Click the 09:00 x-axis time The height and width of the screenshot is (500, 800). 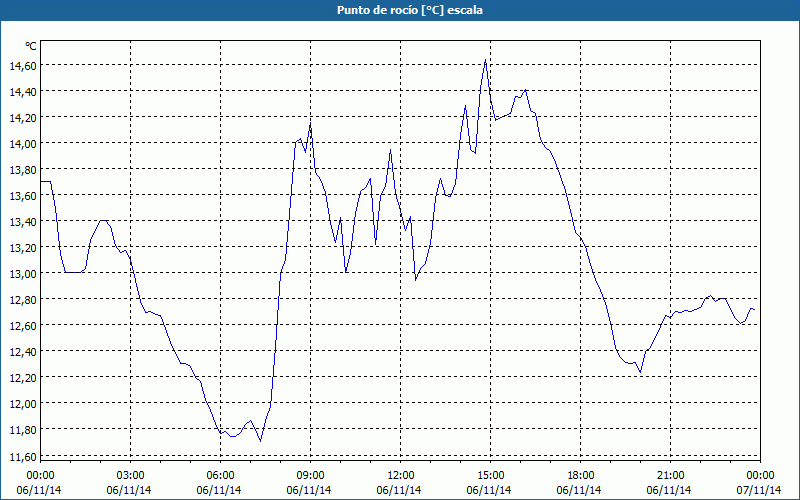point(310,476)
